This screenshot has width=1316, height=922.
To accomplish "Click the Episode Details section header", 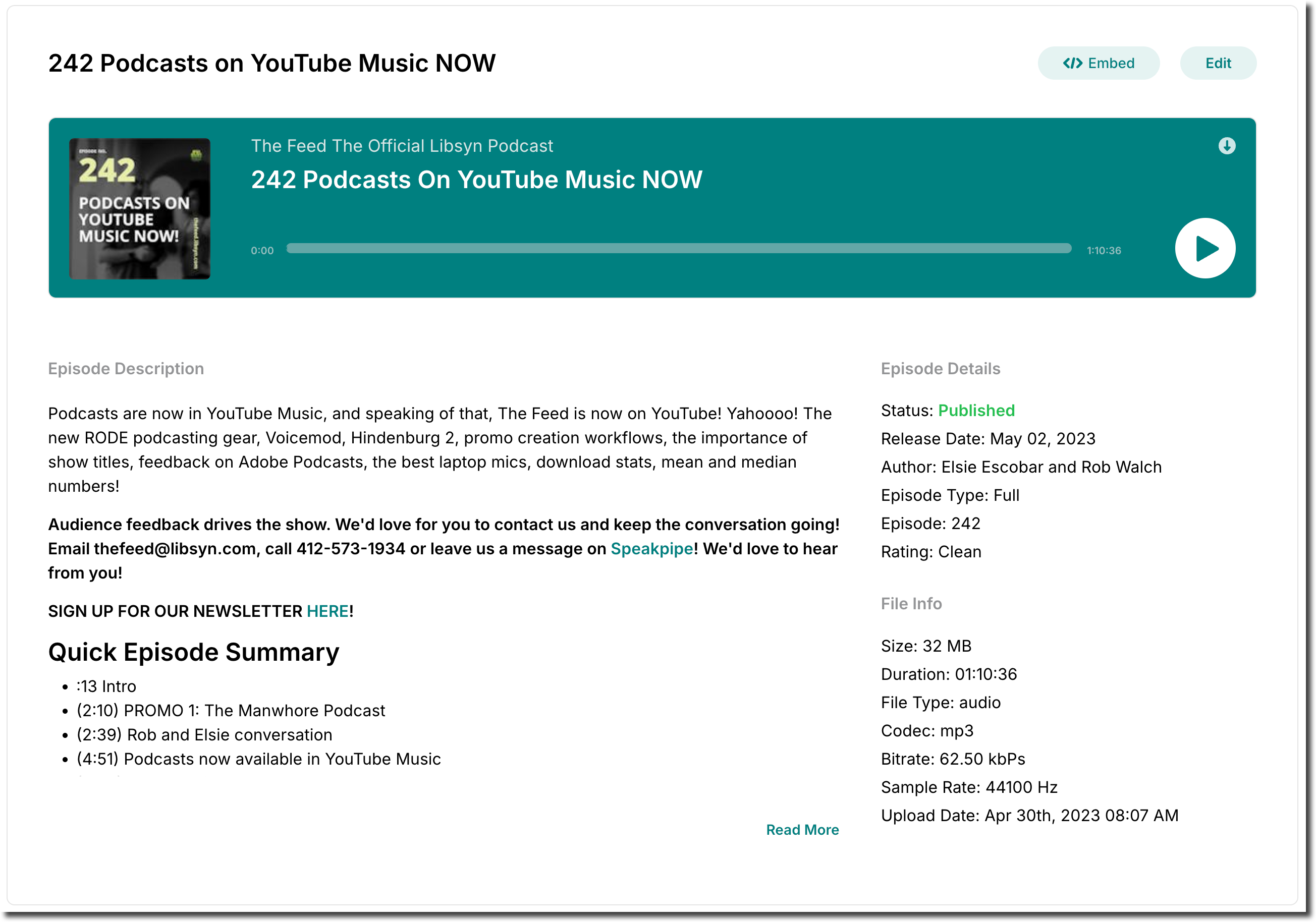I will pyautogui.click(x=941, y=369).
